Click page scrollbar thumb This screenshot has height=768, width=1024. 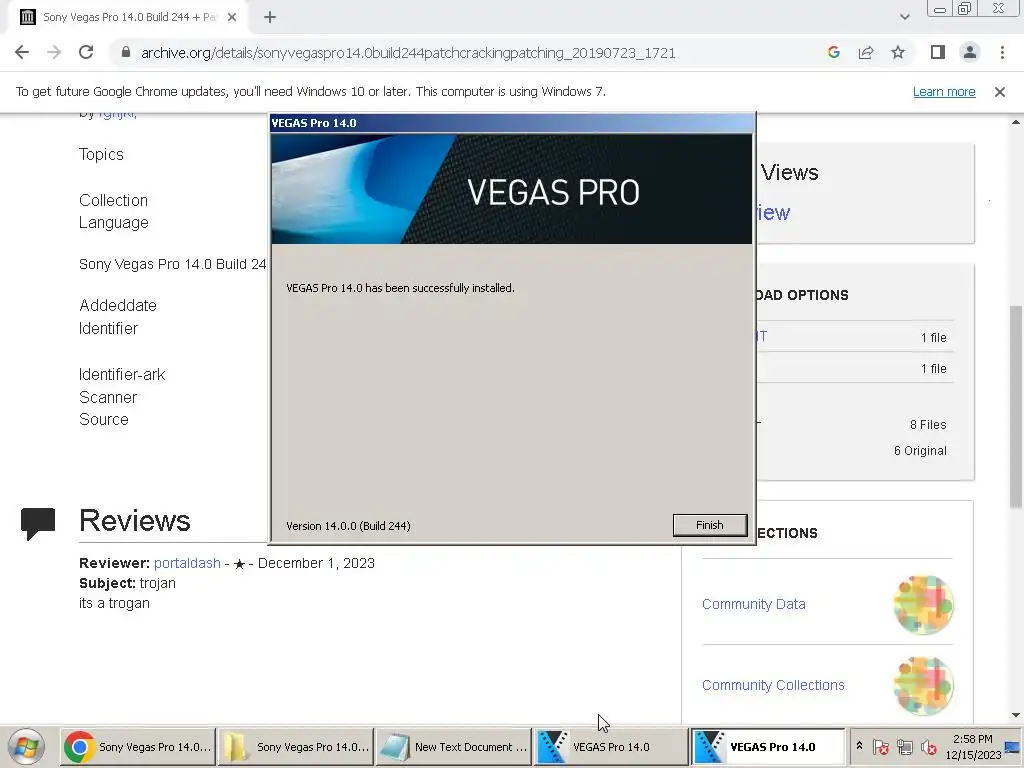[1016, 406]
